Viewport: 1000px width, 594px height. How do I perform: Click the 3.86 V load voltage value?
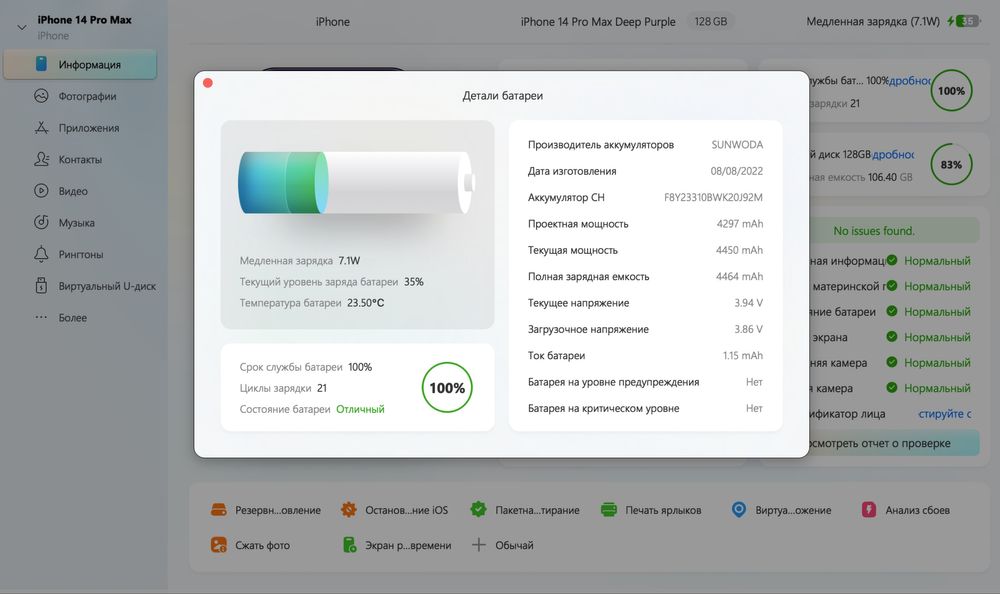pyautogui.click(x=748, y=329)
